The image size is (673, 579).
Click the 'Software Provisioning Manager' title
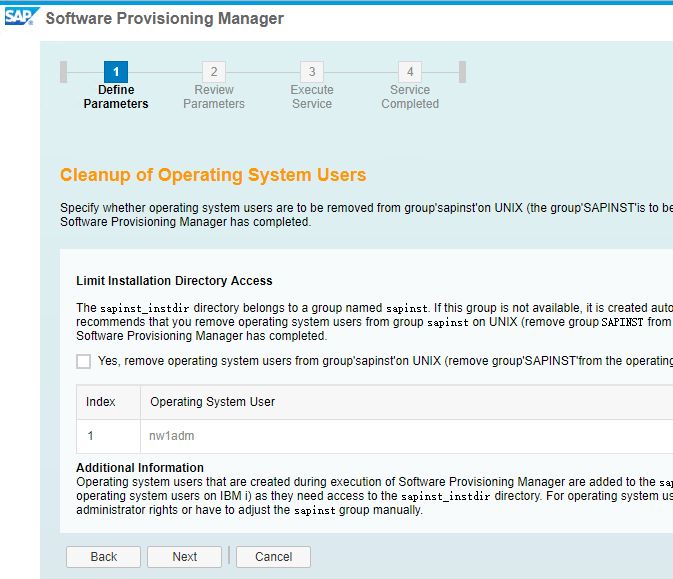pyautogui.click(x=165, y=18)
